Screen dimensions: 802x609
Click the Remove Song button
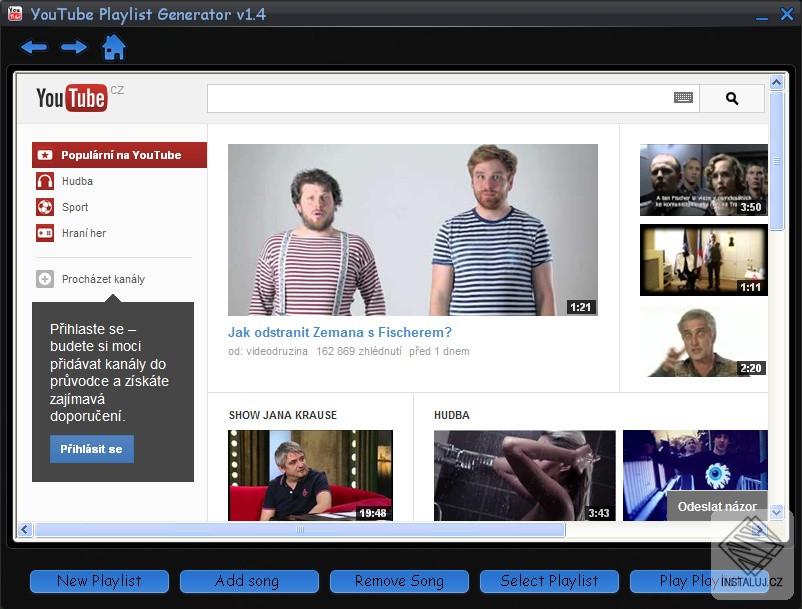(x=399, y=581)
